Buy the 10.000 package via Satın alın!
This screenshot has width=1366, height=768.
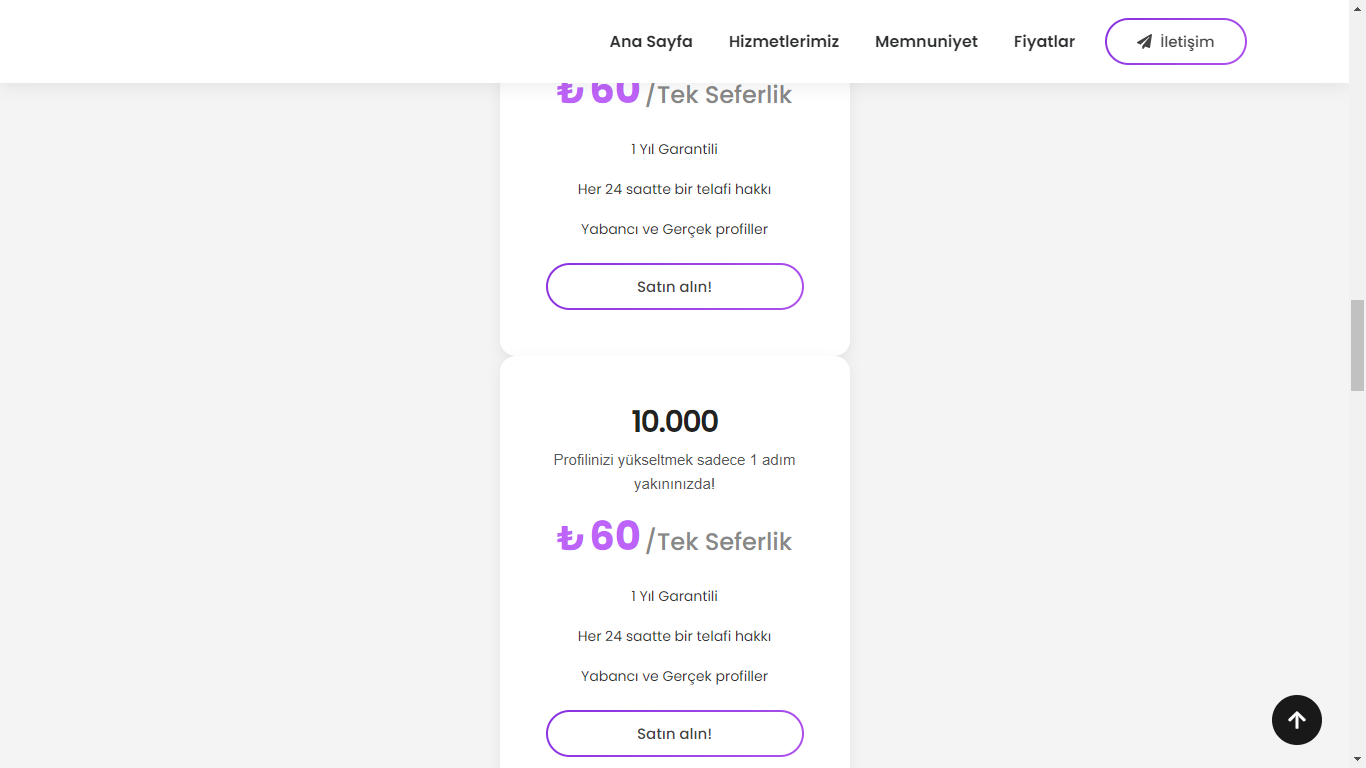[675, 733]
